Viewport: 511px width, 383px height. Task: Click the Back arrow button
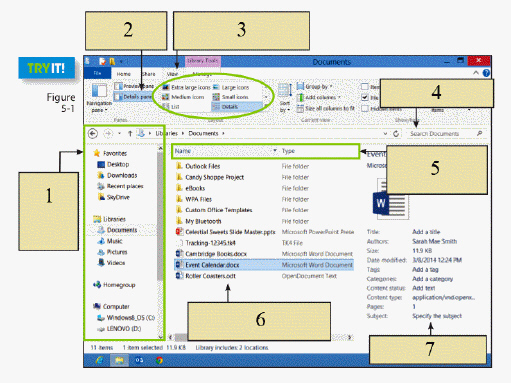pos(93,134)
